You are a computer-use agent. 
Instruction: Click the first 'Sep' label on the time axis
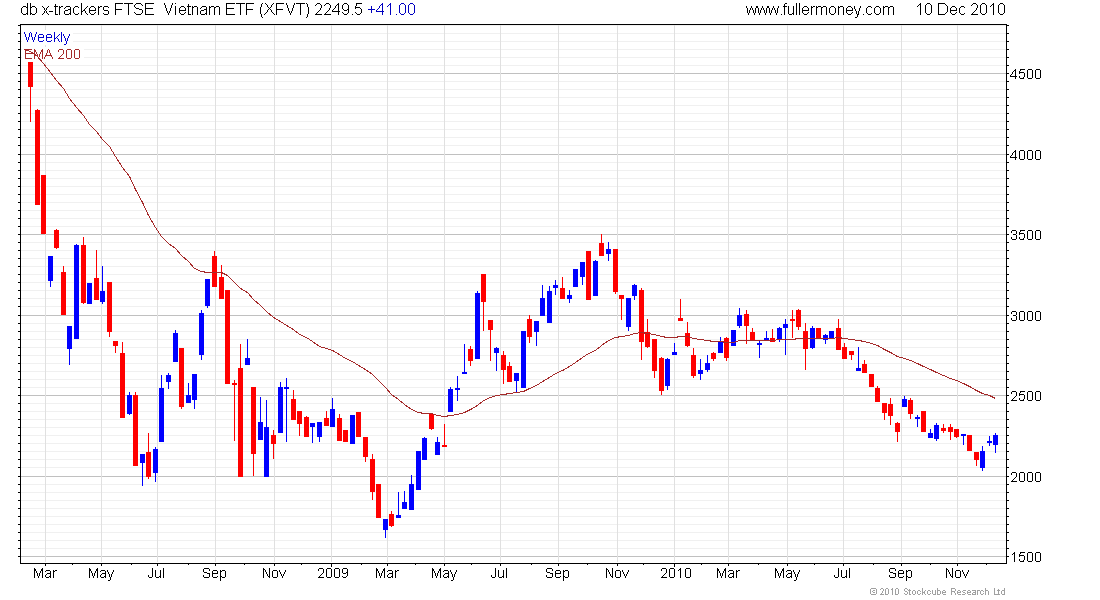(214, 573)
